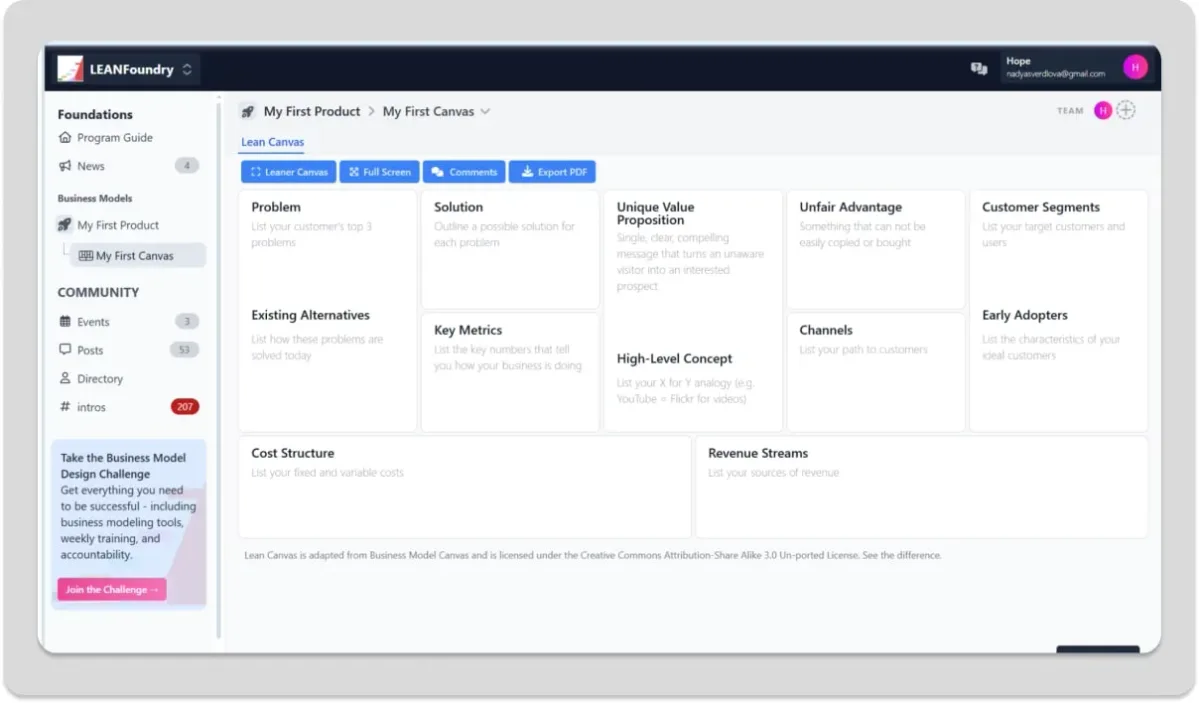Open the Comments panel
This screenshot has height=703, width=1199.
pyautogui.click(x=463, y=172)
